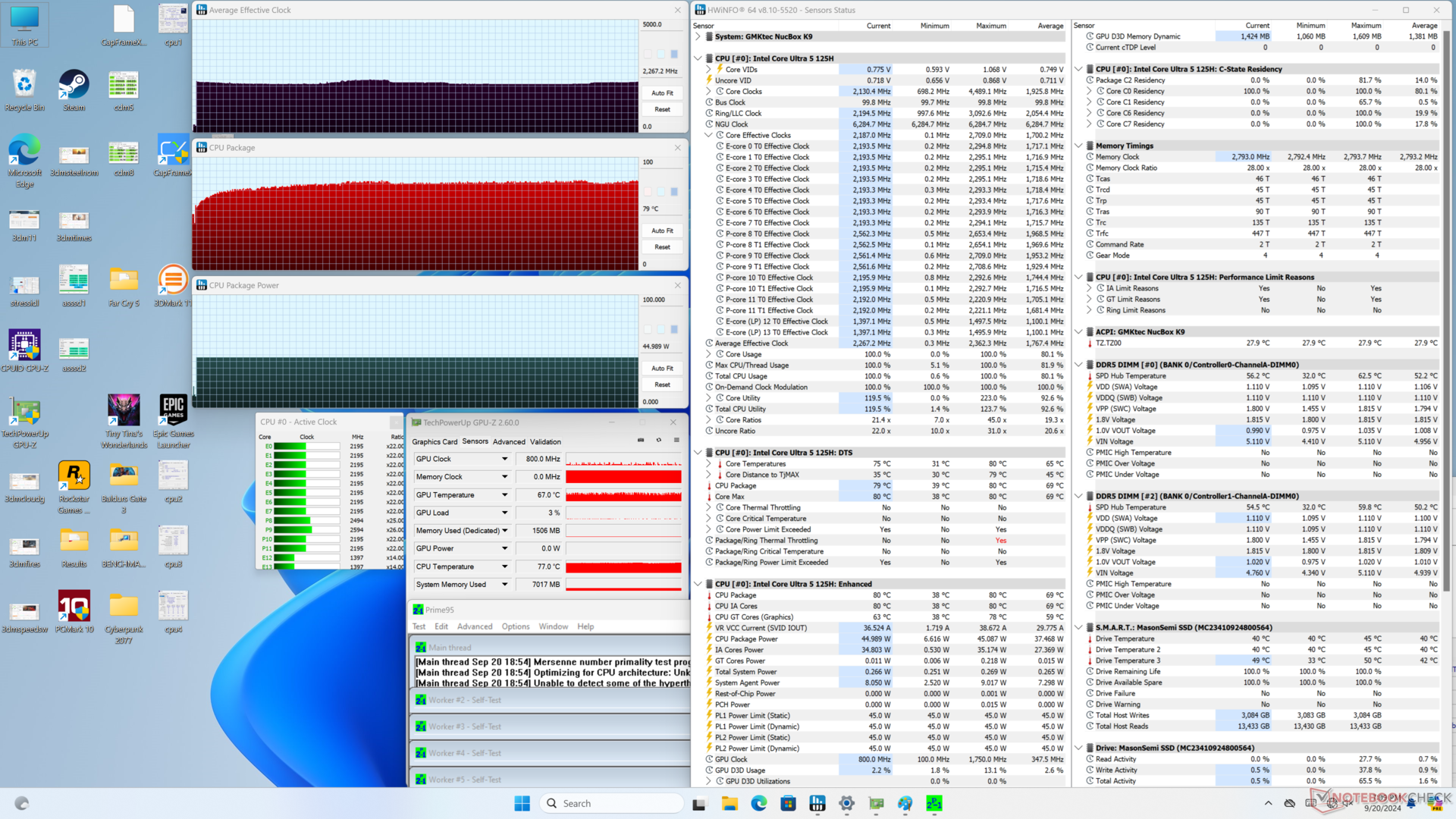The width and height of the screenshot is (1456, 819).
Task: Expand the Core VIDs row
Action: click(x=708, y=69)
